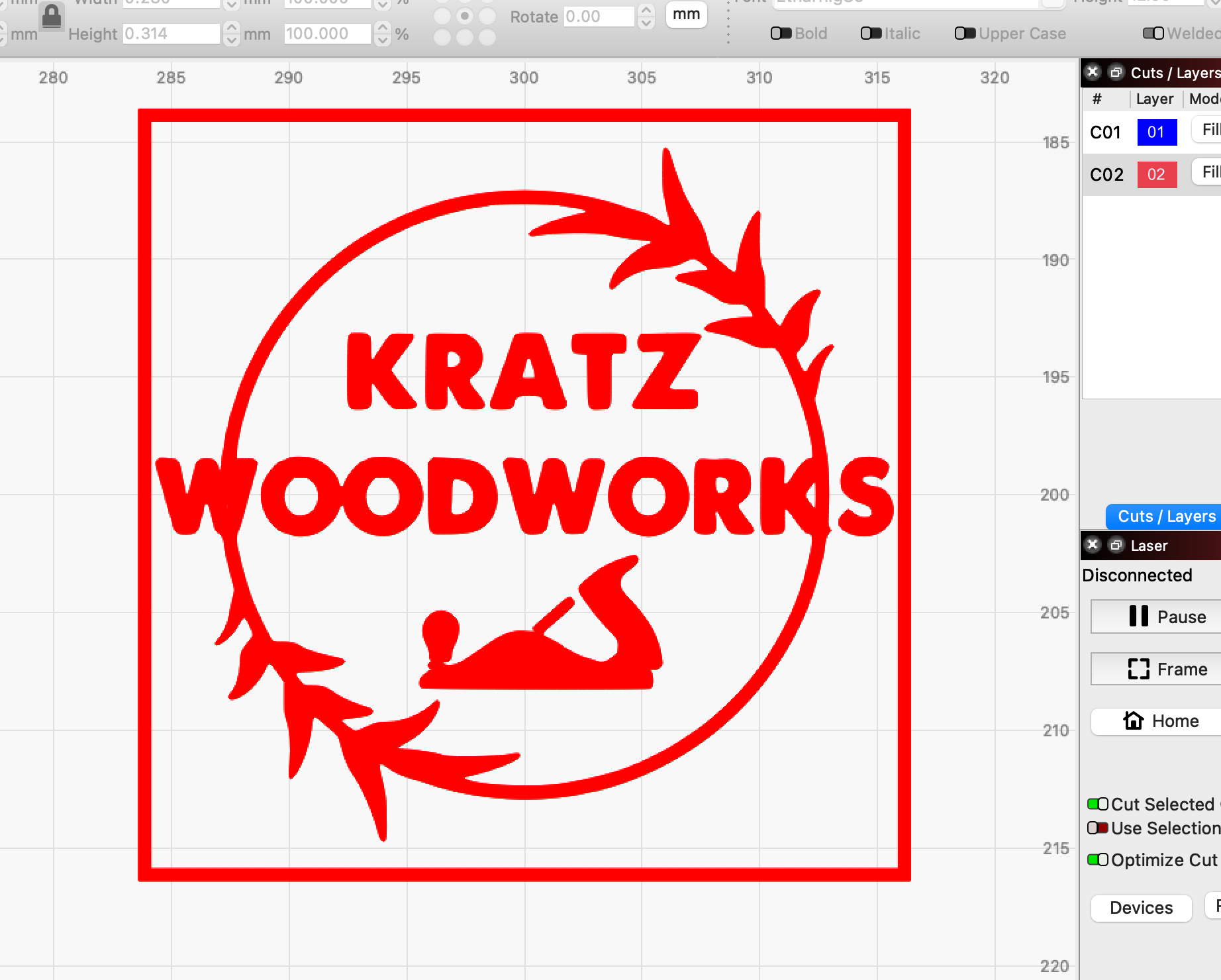Click the # column header
The width and height of the screenshot is (1221, 980).
tap(1097, 99)
